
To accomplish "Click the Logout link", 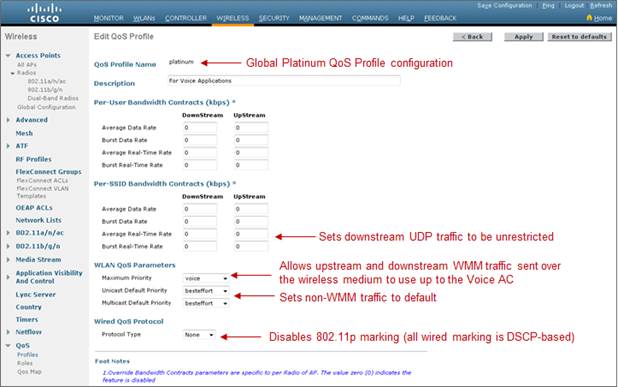I will tap(574, 6).
